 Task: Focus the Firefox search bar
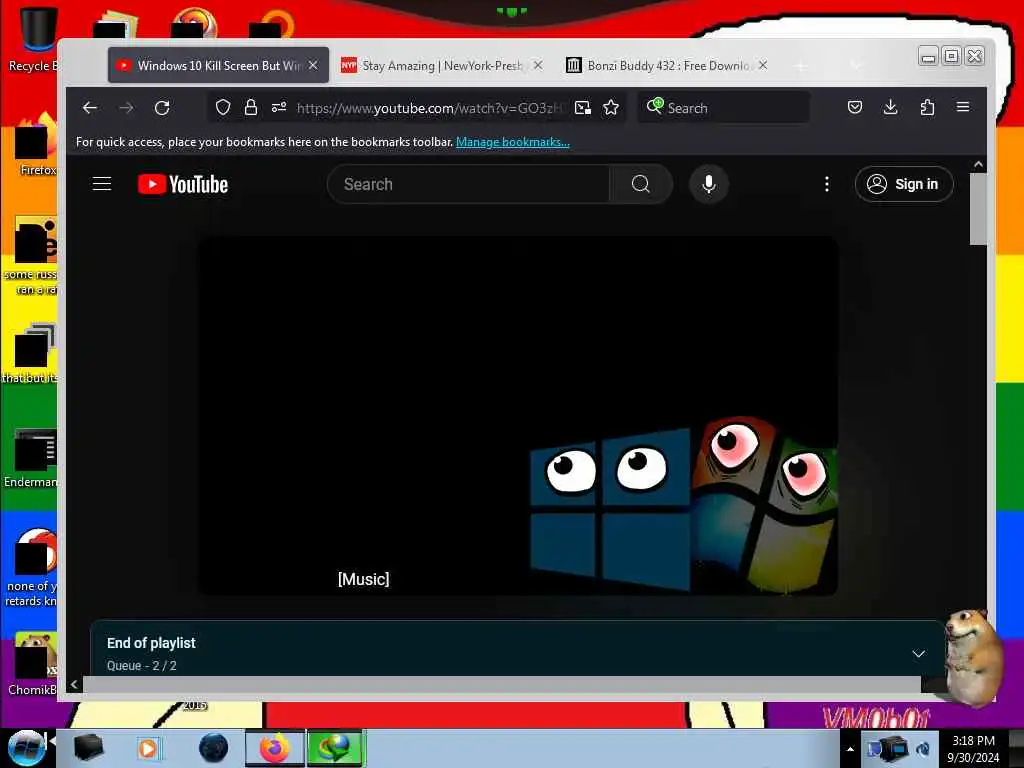point(723,108)
